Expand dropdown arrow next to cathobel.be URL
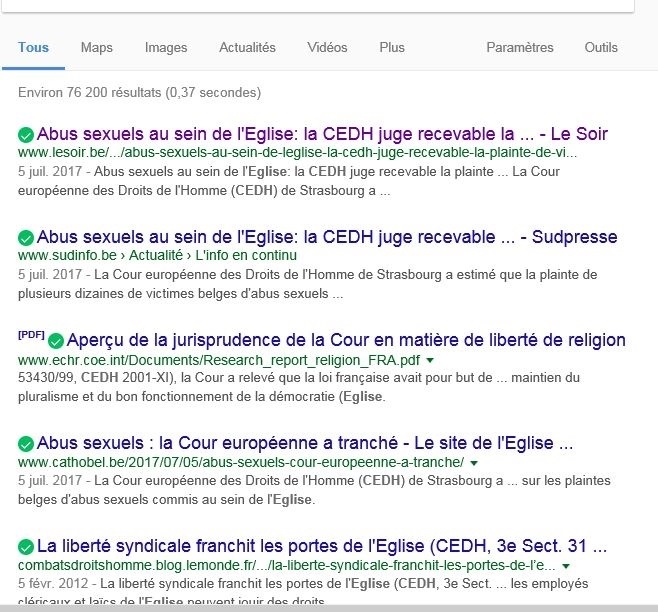 474,463
